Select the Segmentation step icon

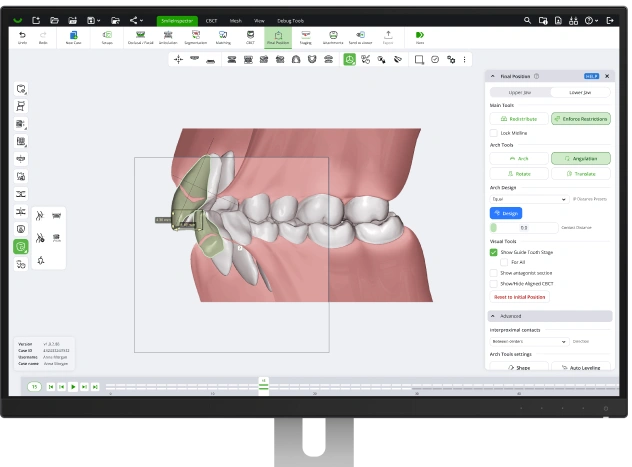[x=195, y=36]
